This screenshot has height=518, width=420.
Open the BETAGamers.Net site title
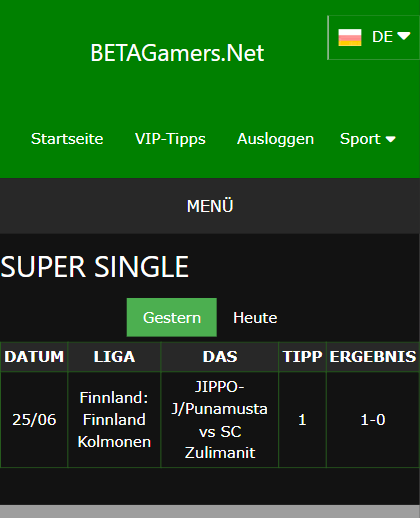(177, 53)
